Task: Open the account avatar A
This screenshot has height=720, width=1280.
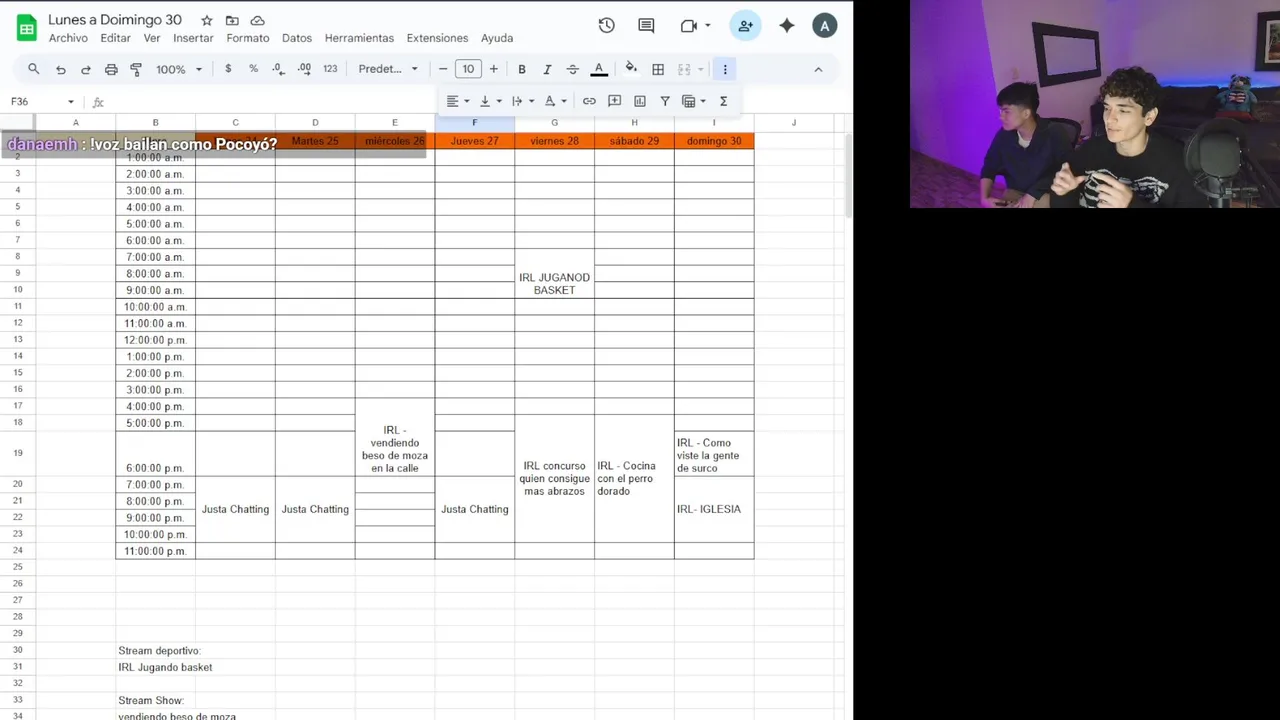Action: pyautogui.click(x=825, y=26)
